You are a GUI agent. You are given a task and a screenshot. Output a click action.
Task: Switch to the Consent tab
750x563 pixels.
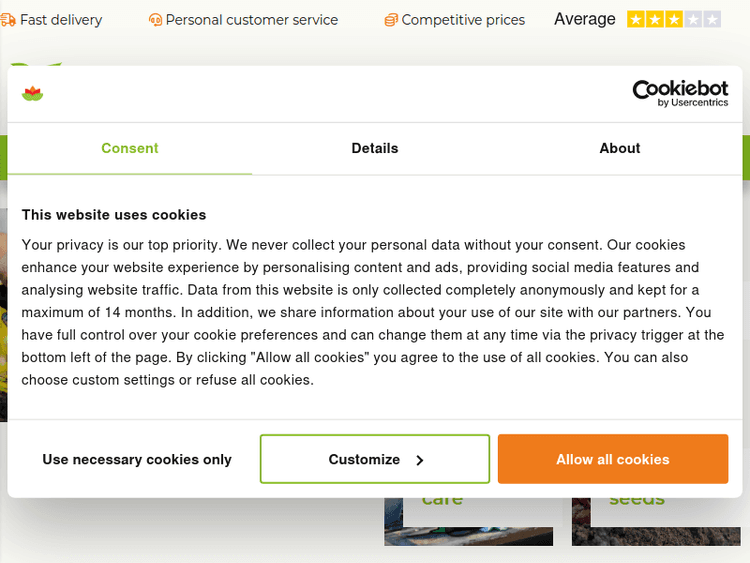click(130, 148)
